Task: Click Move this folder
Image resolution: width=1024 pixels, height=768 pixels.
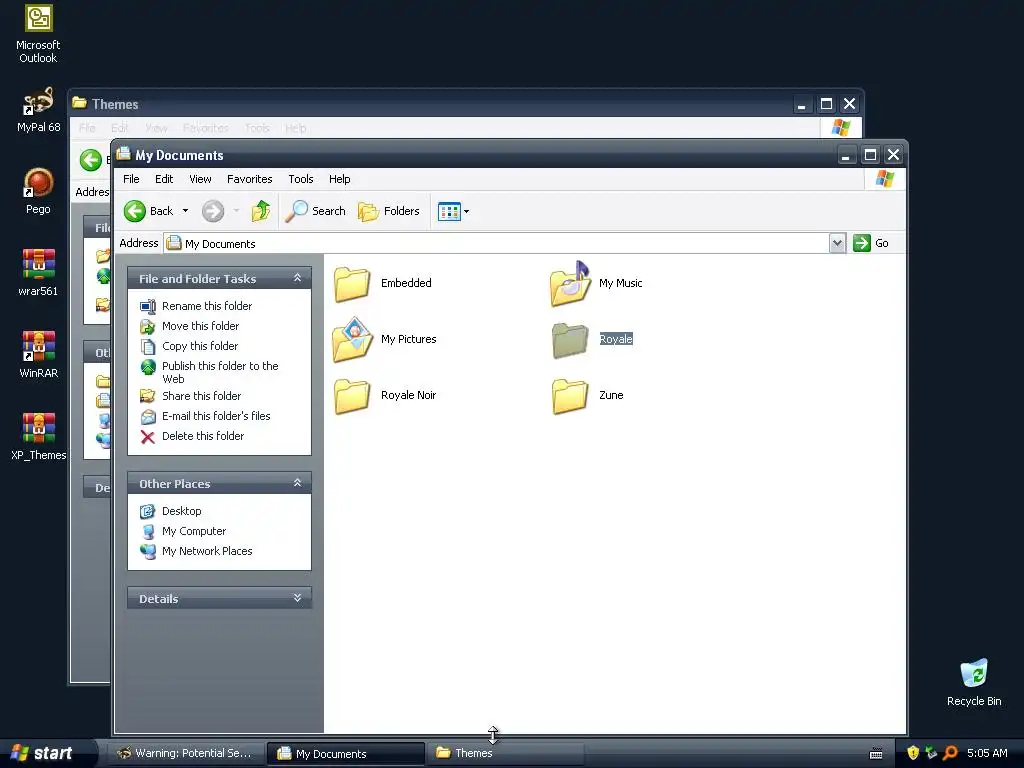Action: [x=200, y=326]
